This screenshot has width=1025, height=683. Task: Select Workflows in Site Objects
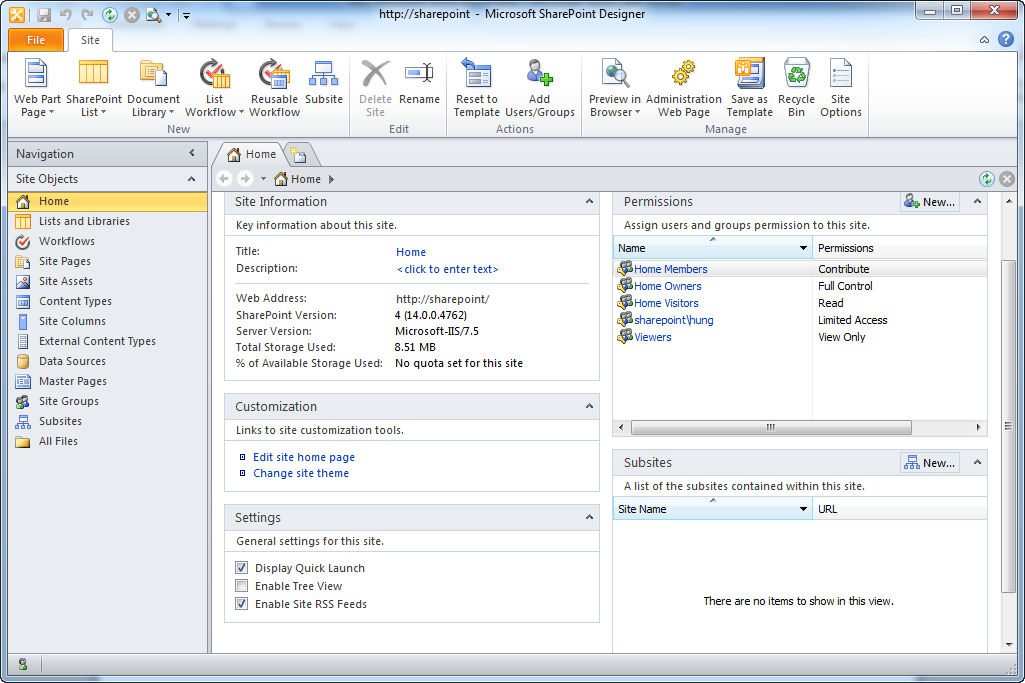point(107,241)
